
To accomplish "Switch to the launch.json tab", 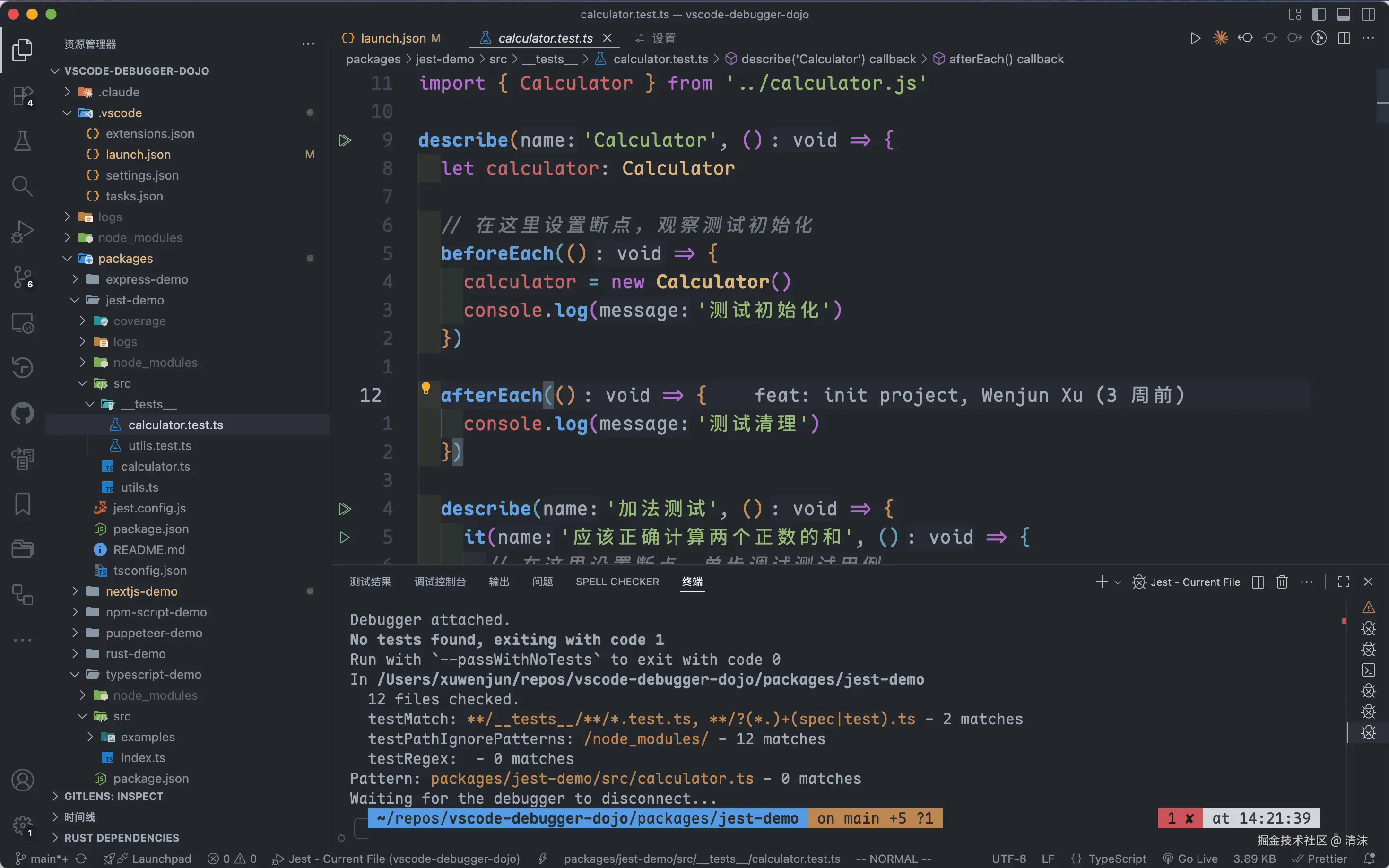I will tap(392, 38).
